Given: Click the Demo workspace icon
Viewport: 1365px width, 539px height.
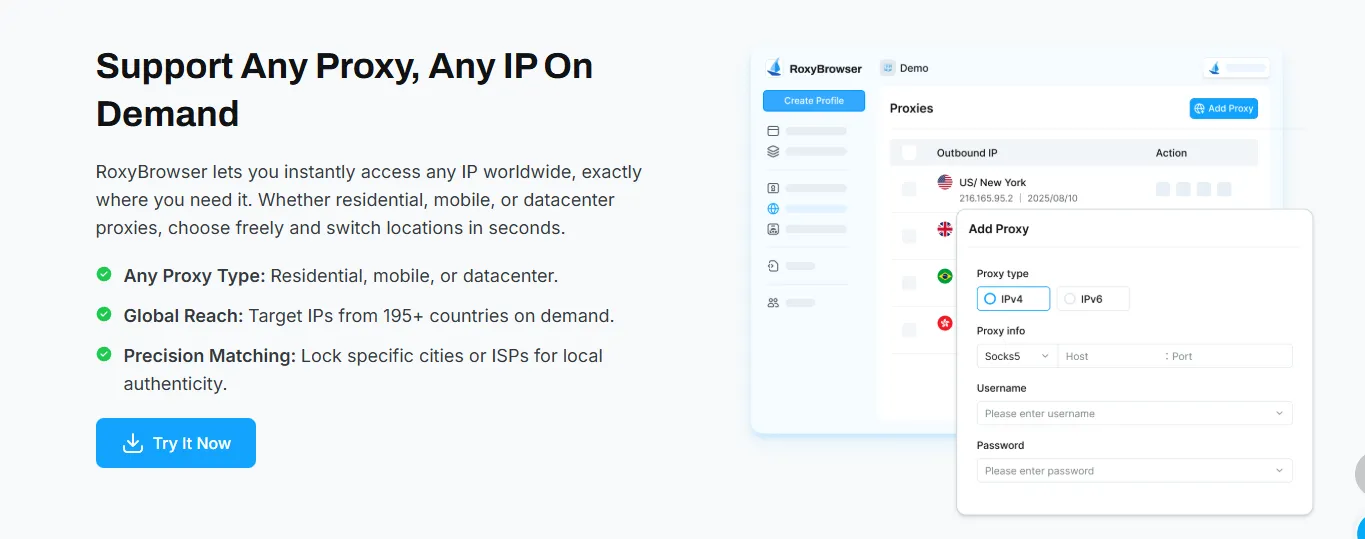Looking at the screenshot, I should (887, 68).
